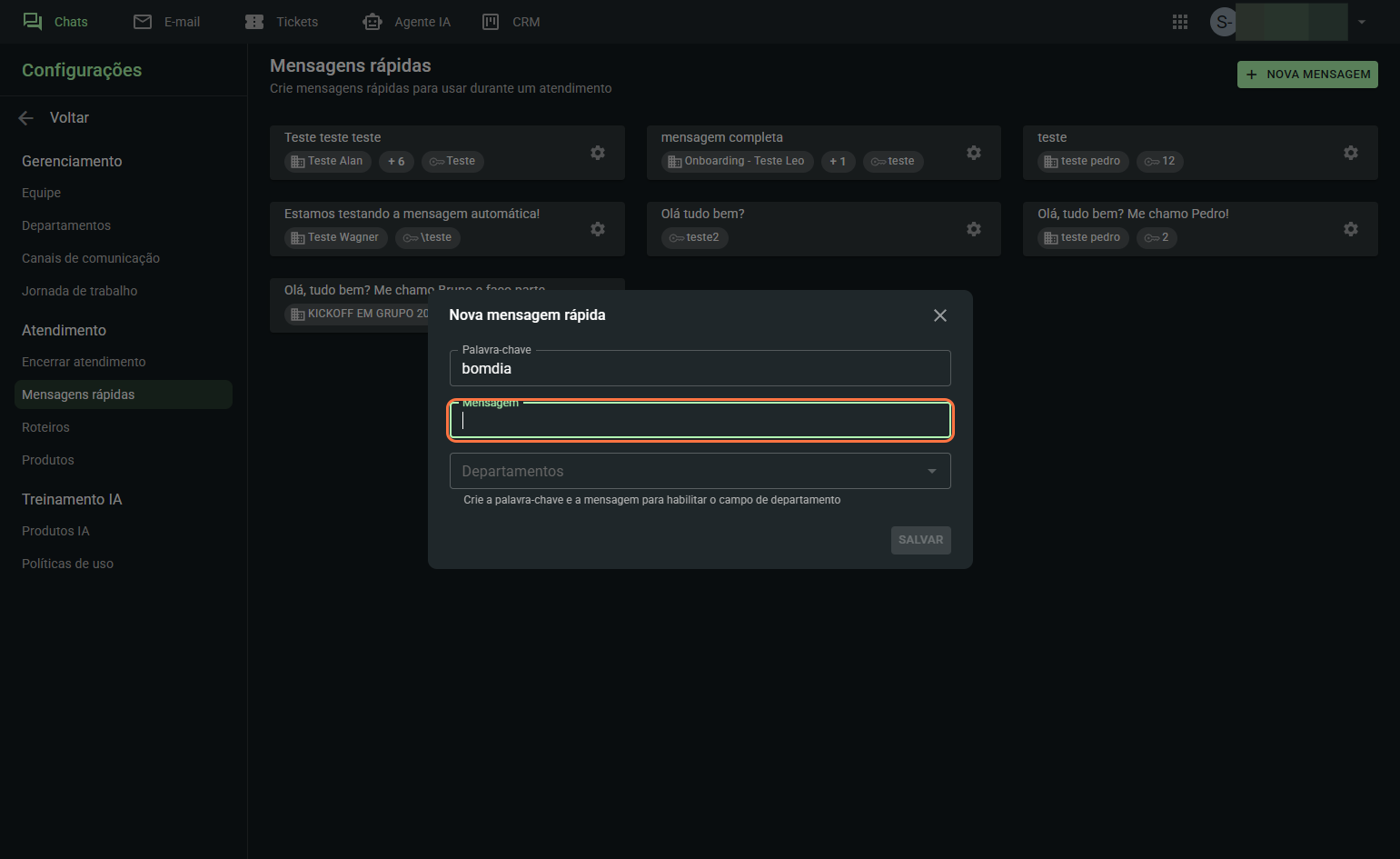Open gear settings for Teste teste teste message
Image resolution: width=1400 pixels, height=859 pixels.
pos(598,153)
